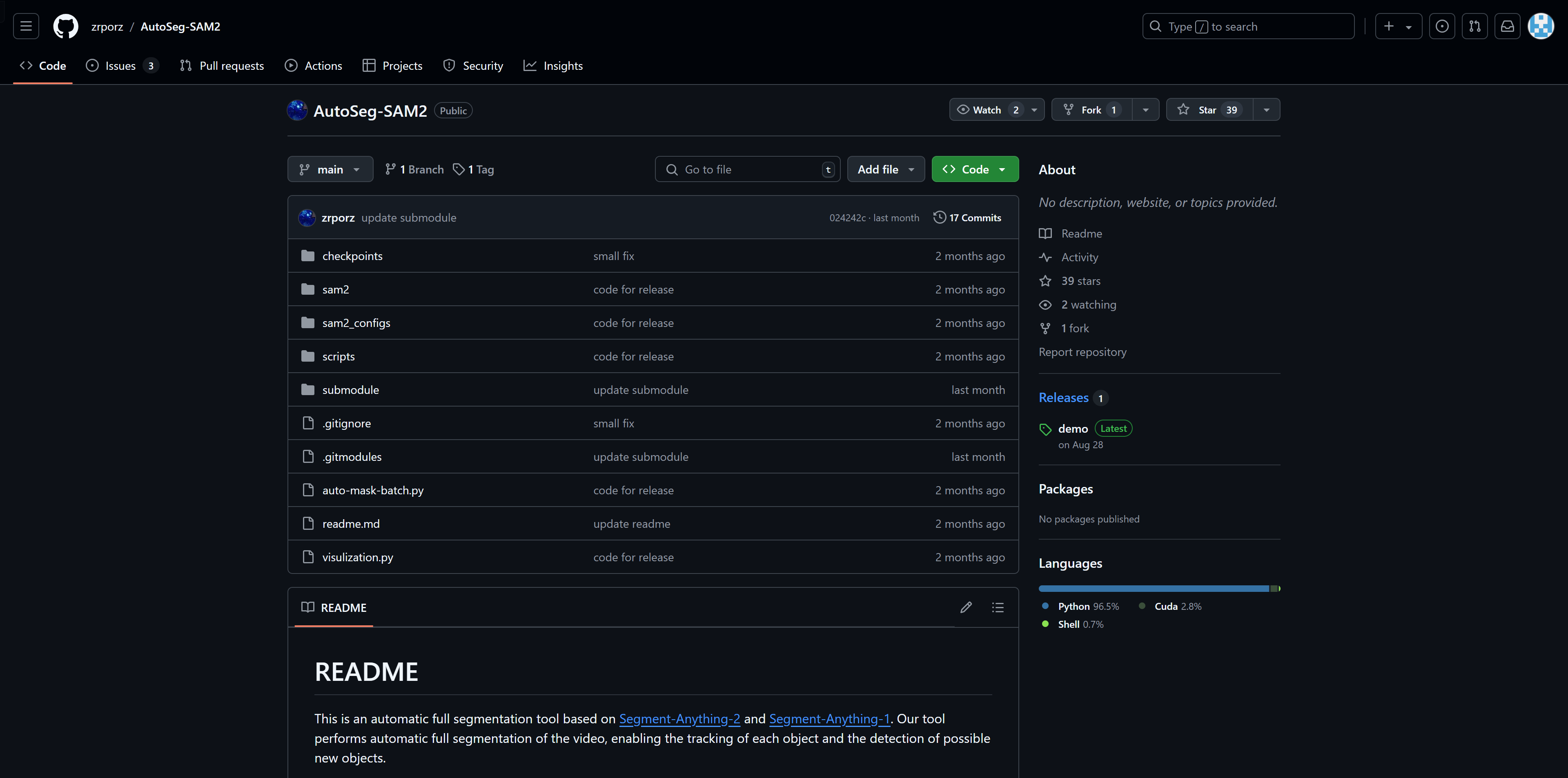1568x778 pixels.
Task: Open the hamburger navigation menu
Action: point(26,26)
